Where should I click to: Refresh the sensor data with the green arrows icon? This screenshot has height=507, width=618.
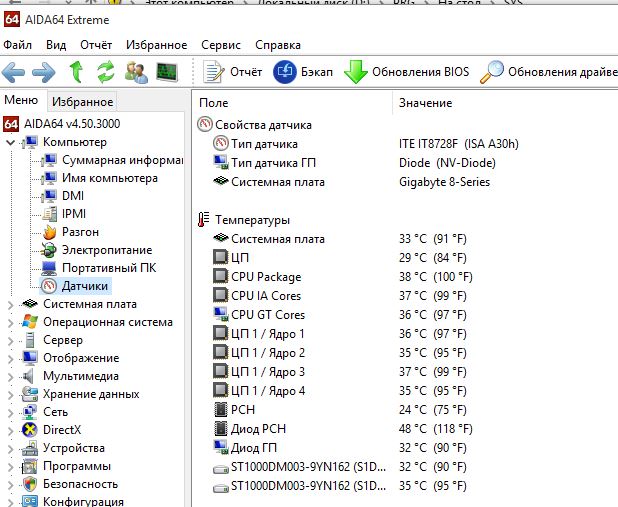coord(106,72)
